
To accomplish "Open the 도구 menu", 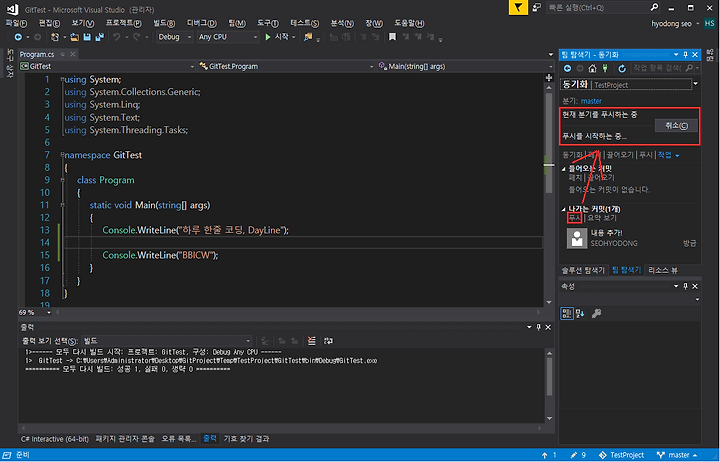I will coord(268,23).
